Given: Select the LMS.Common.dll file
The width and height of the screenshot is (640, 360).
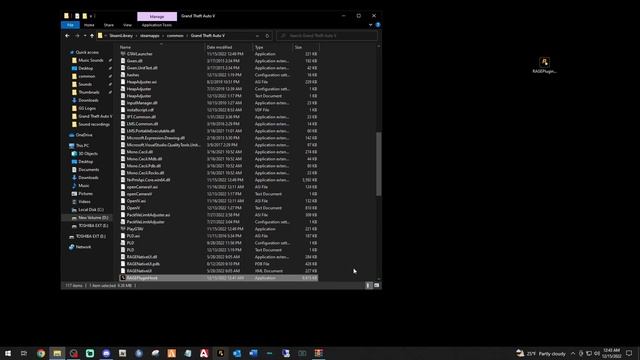Looking at the screenshot, I should (x=142, y=124).
